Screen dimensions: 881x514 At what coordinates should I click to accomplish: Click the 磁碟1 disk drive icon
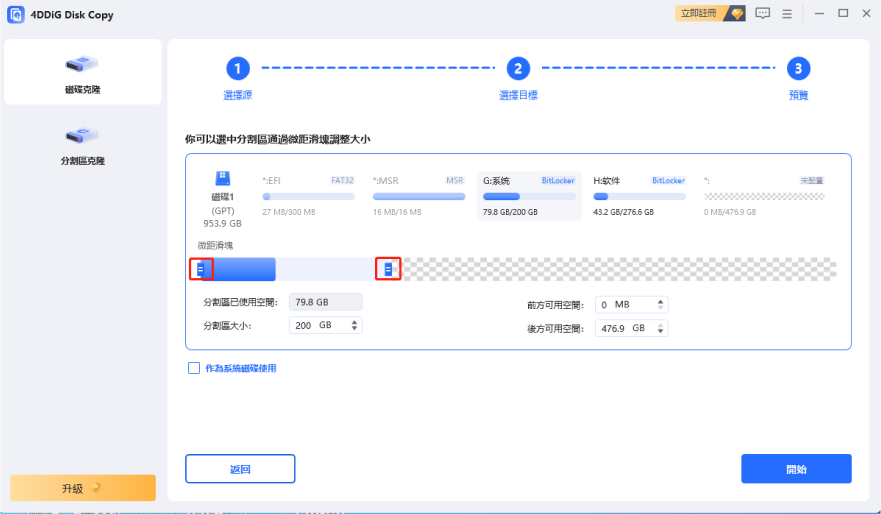(x=223, y=179)
